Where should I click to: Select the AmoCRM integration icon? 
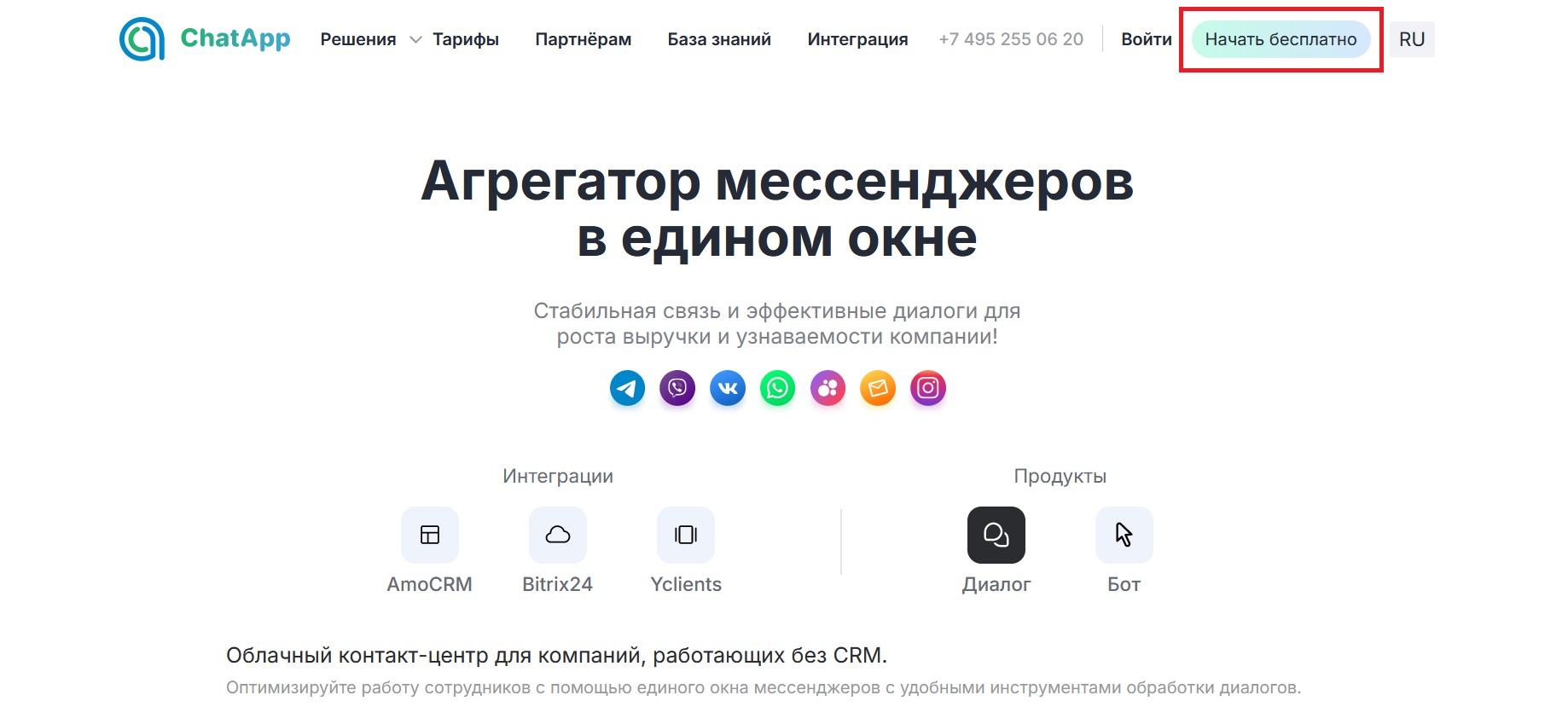tap(430, 536)
